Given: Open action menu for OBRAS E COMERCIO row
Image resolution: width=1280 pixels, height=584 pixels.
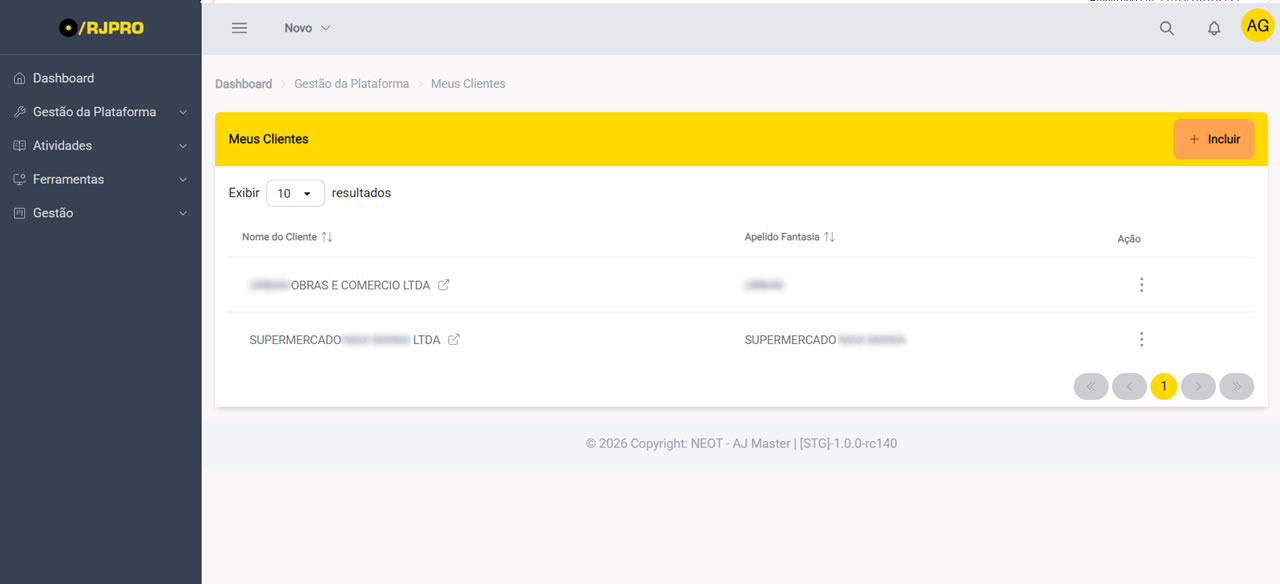Looking at the screenshot, I should click(x=1141, y=285).
